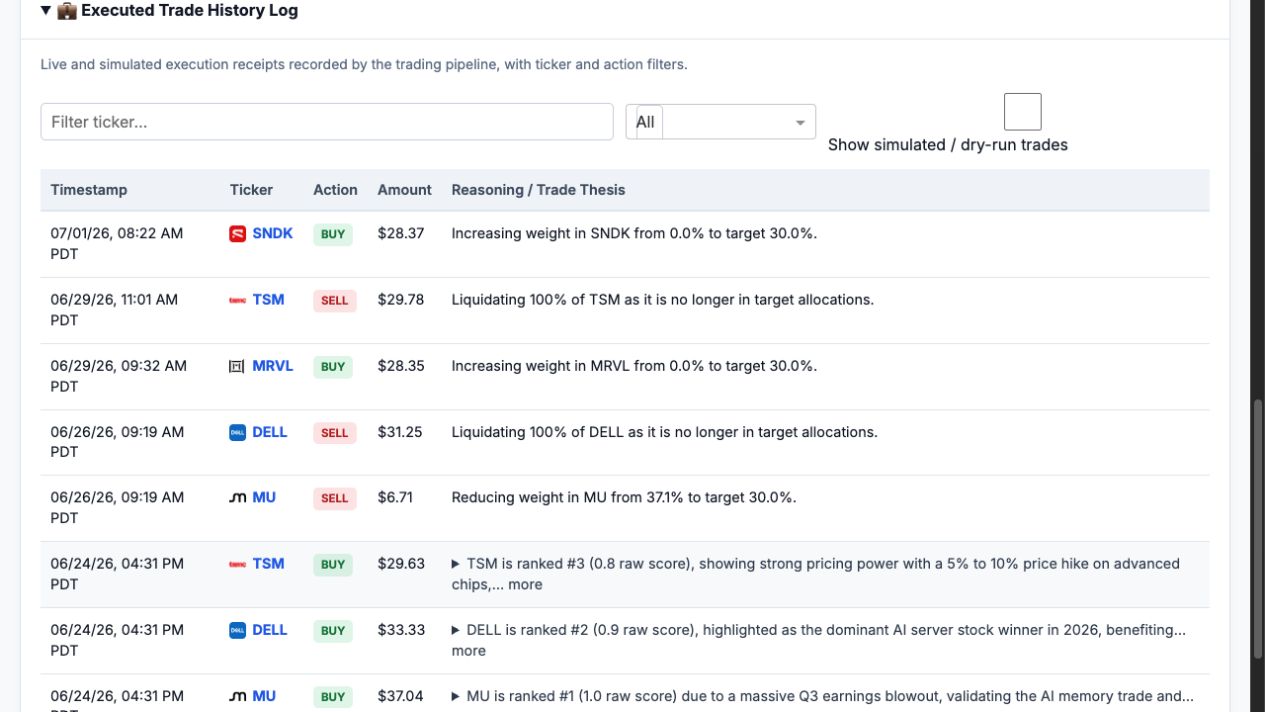Click the MRVL logo icon
The height and width of the screenshot is (712, 1265).
click(237, 366)
